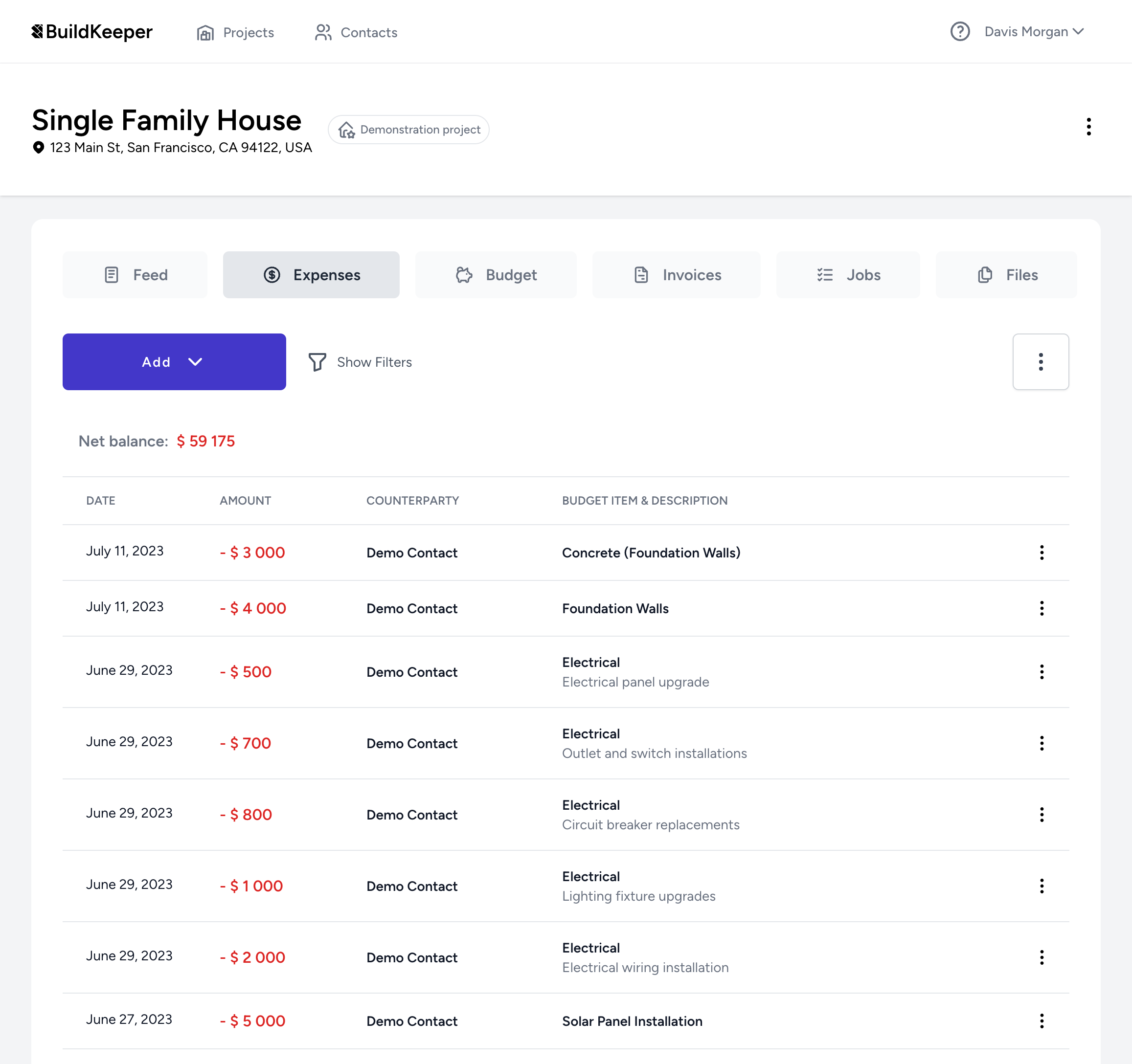Image resolution: width=1132 pixels, height=1064 pixels.
Task: Click the filter icon next to Show Filters
Action: [x=317, y=362]
